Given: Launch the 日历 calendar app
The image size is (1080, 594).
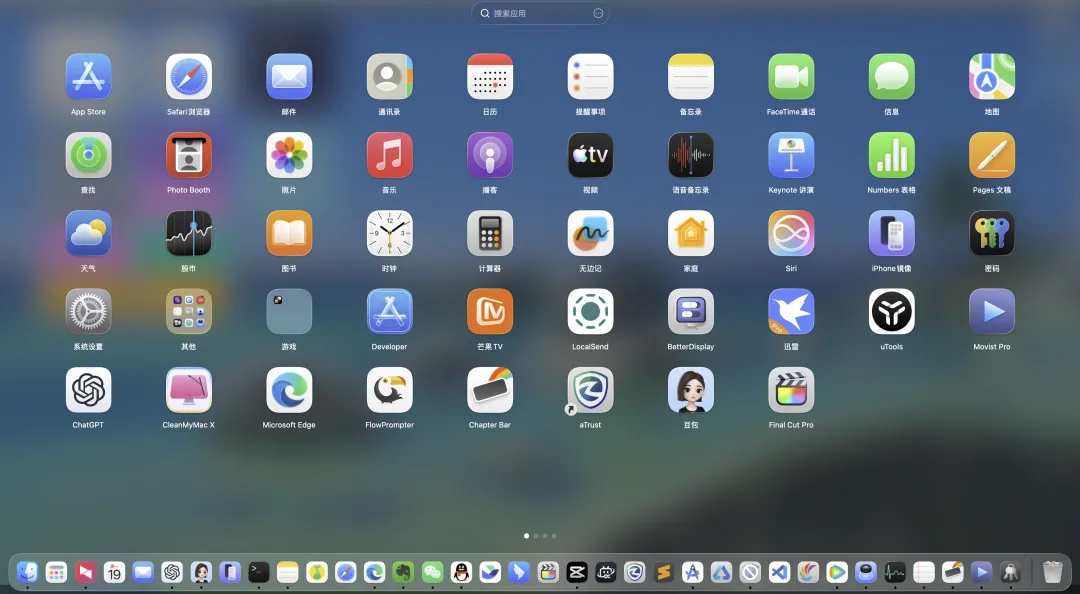Looking at the screenshot, I should [x=490, y=76].
